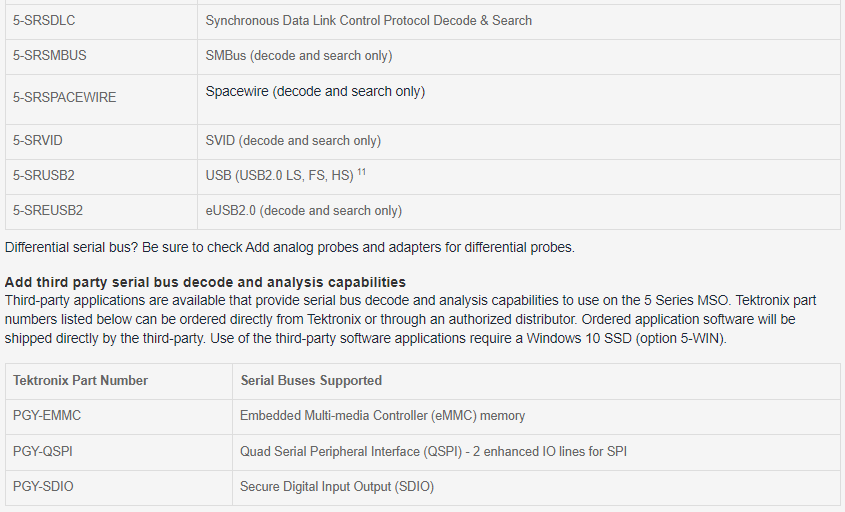Open the Add analog probes and adapters reference

[x=333, y=247]
